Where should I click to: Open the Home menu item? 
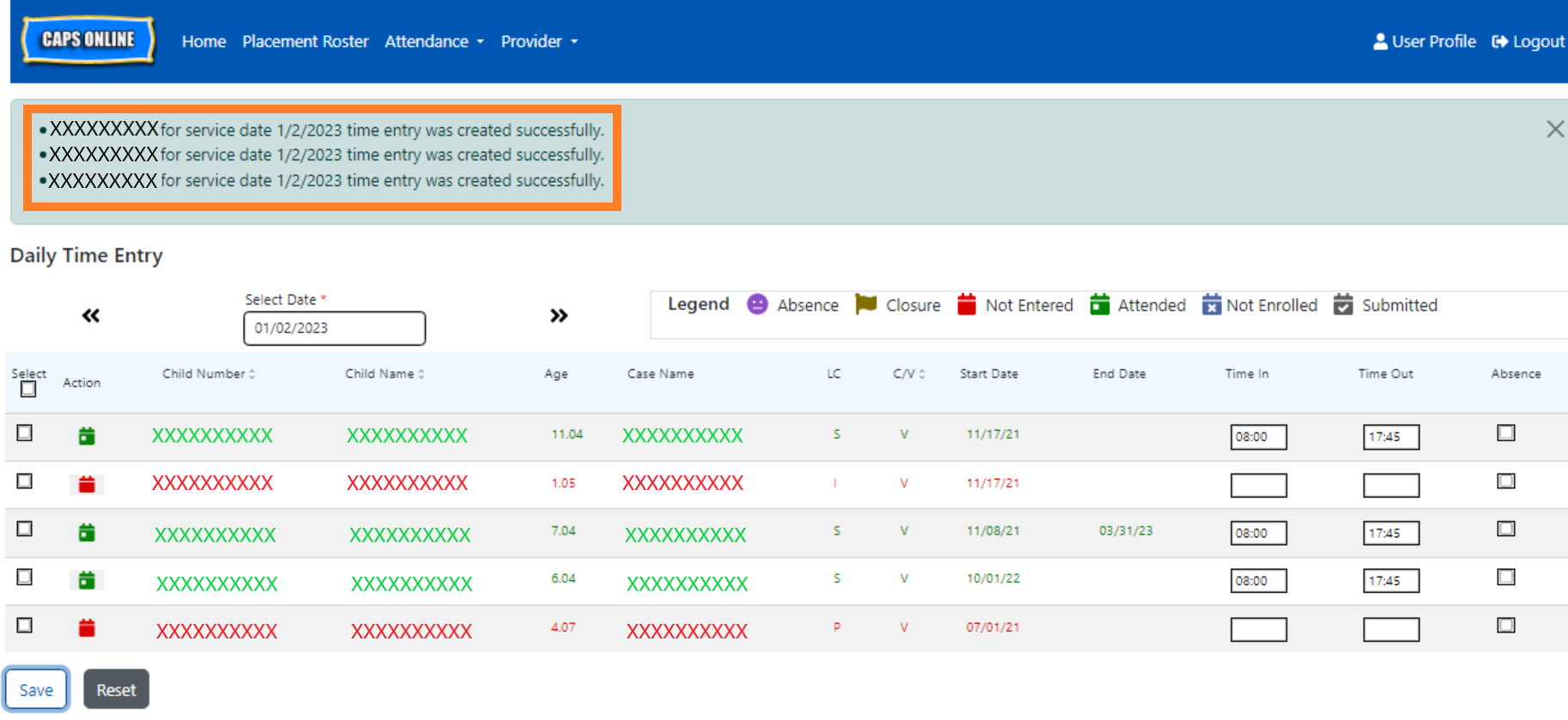point(203,41)
